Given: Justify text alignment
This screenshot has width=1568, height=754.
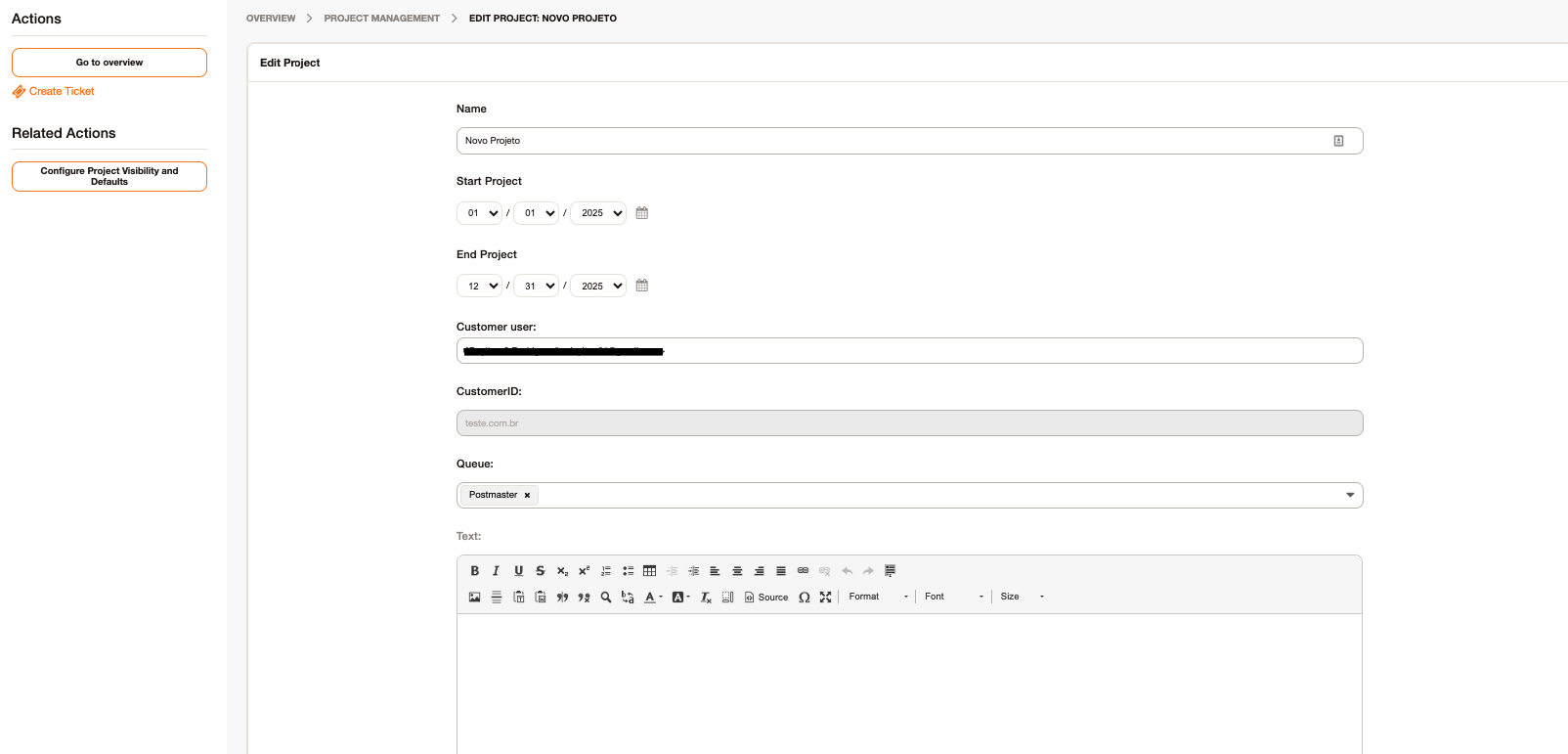Looking at the screenshot, I should (780, 571).
